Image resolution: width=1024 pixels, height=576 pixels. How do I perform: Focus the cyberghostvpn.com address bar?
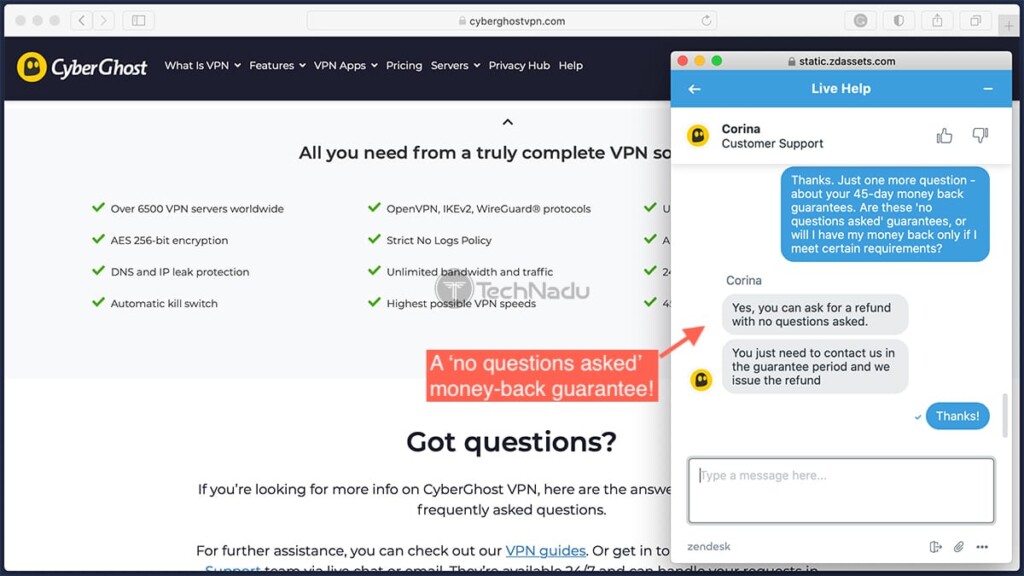511,21
